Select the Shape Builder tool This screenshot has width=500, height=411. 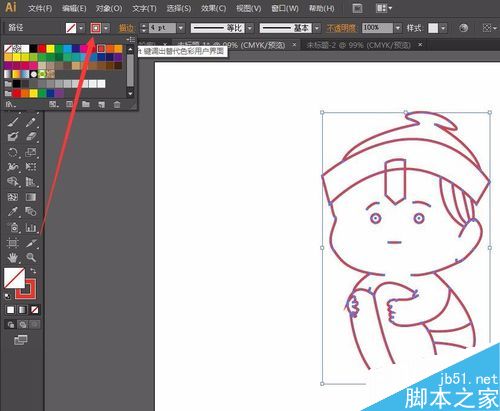(x=13, y=182)
